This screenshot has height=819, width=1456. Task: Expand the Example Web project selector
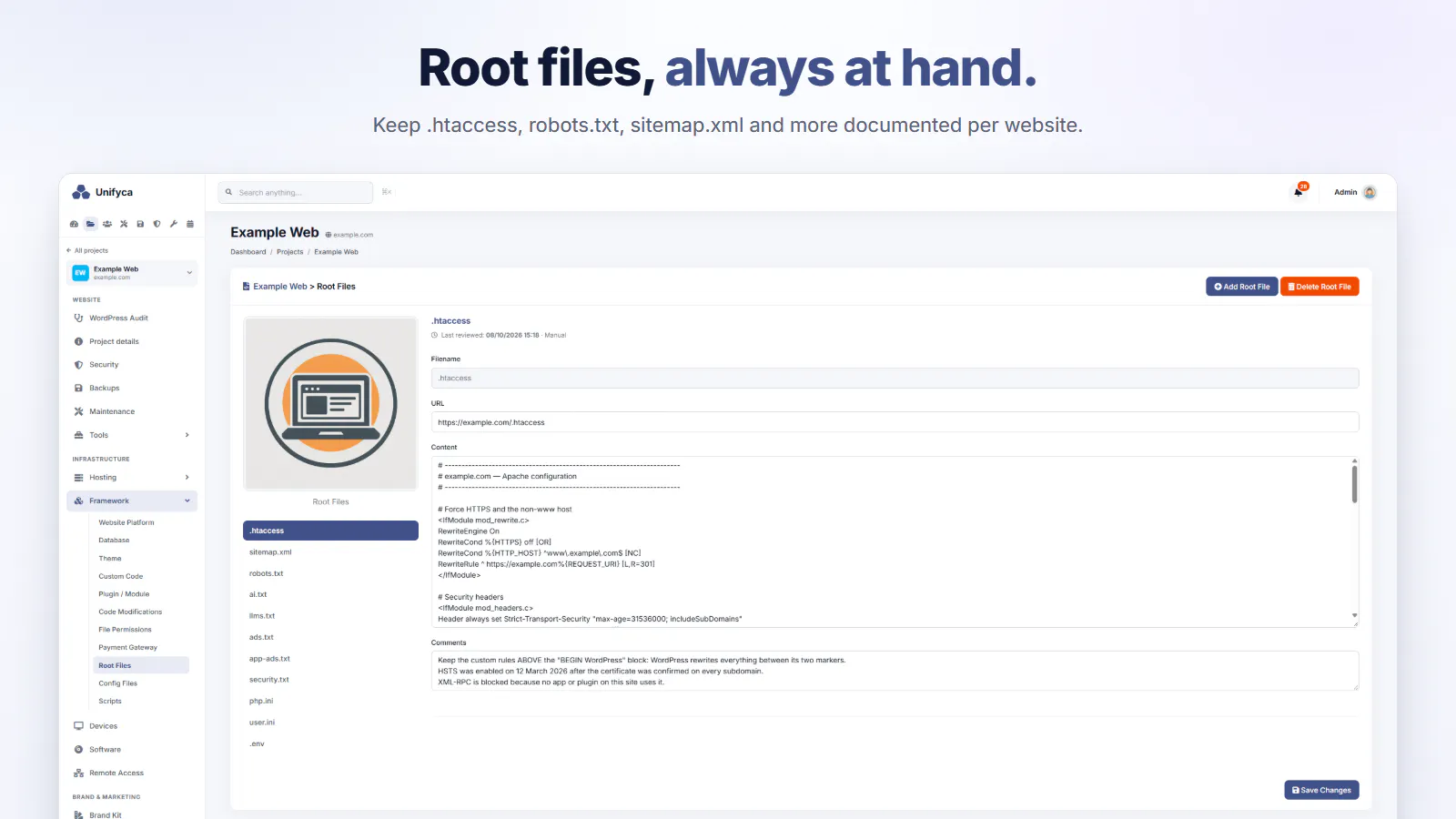click(132, 273)
